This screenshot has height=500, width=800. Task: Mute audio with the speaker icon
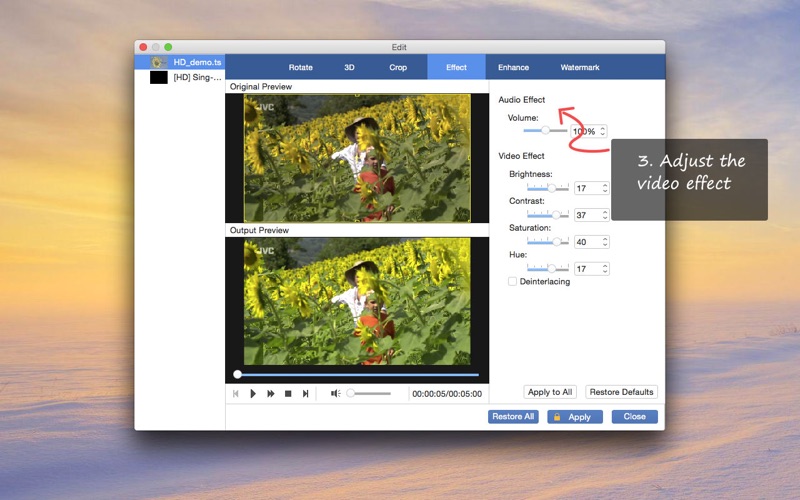[336, 394]
